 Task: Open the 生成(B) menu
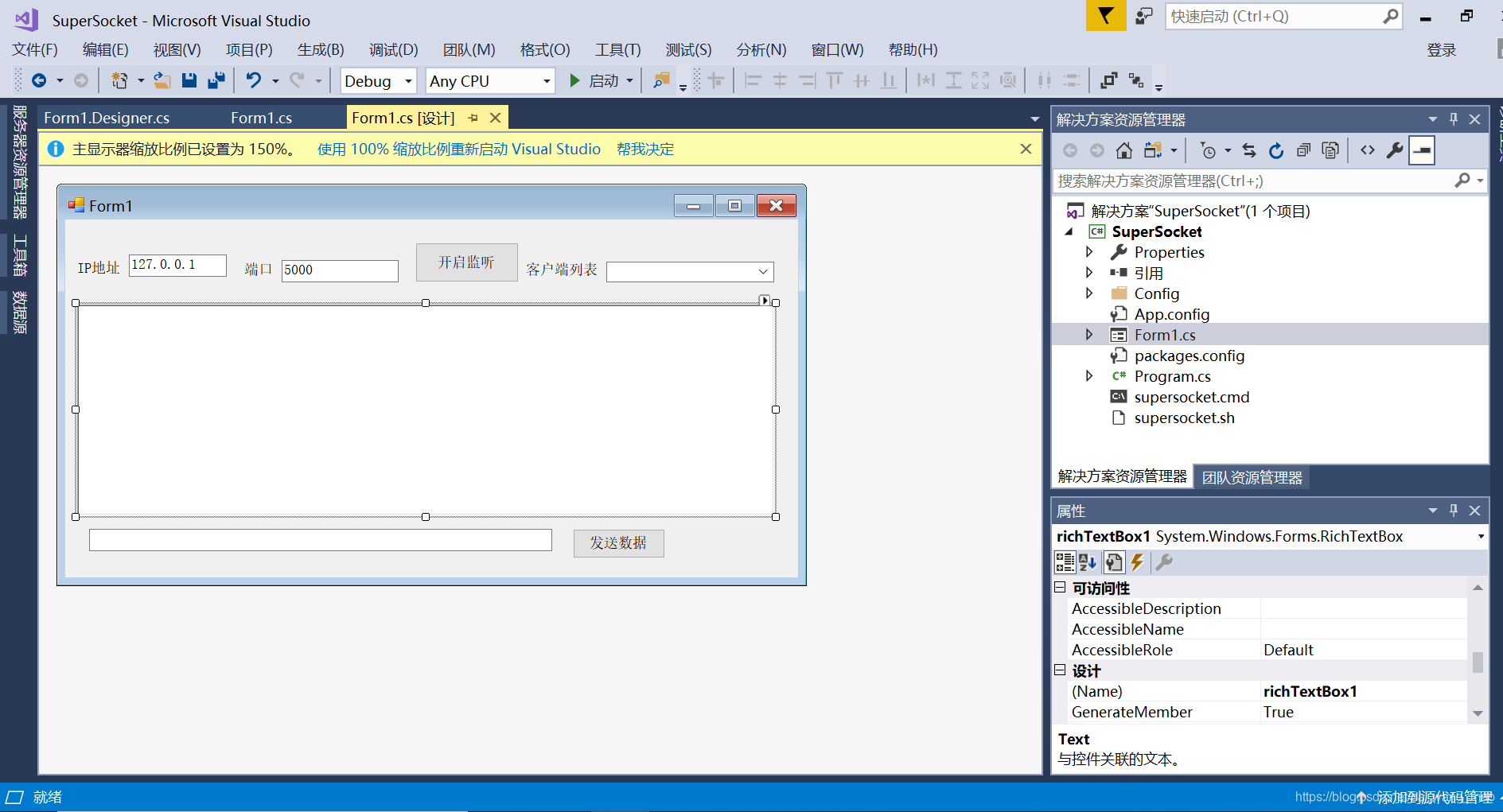321,49
